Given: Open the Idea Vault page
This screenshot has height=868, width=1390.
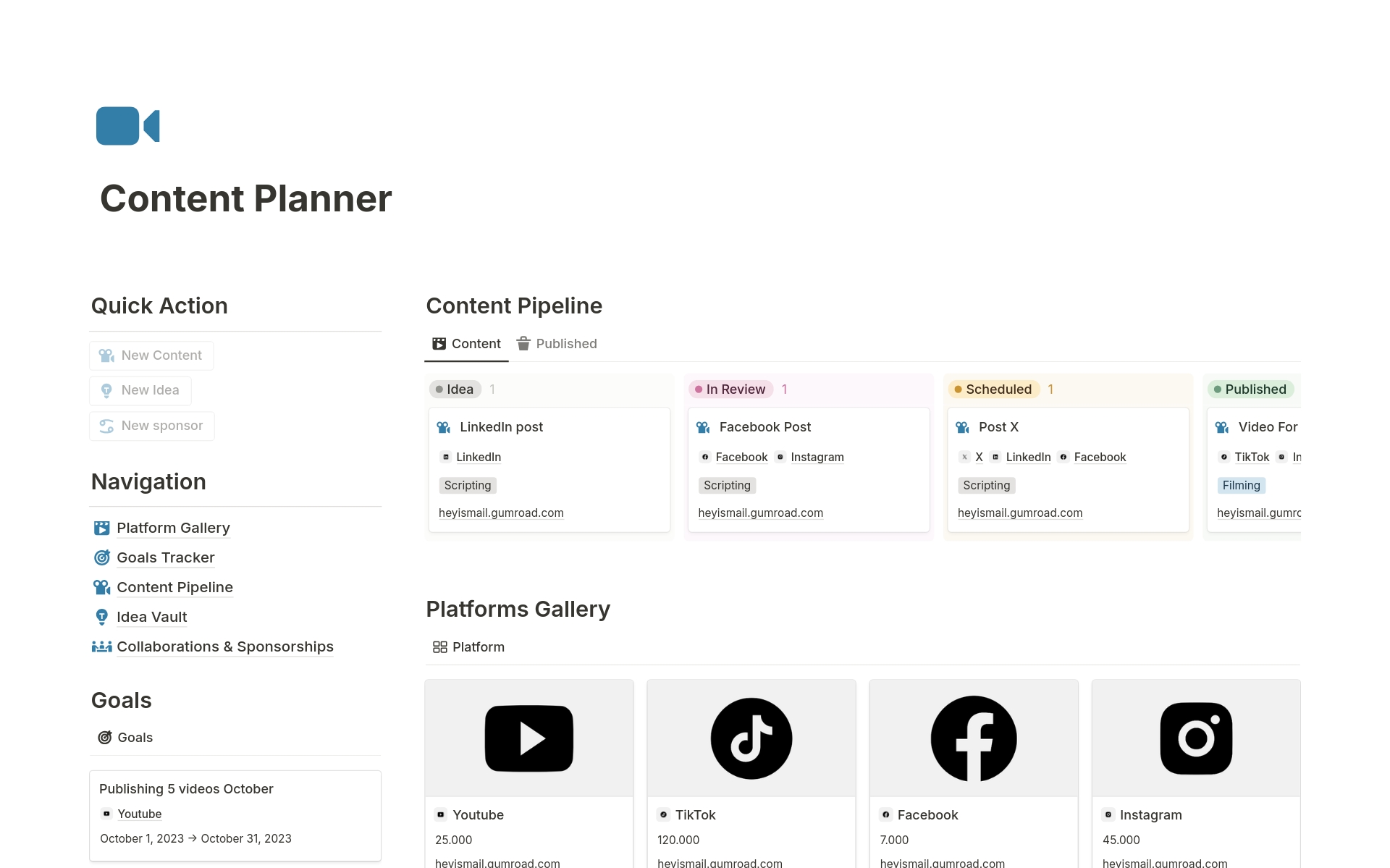Looking at the screenshot, I should [x=151, y=617].
